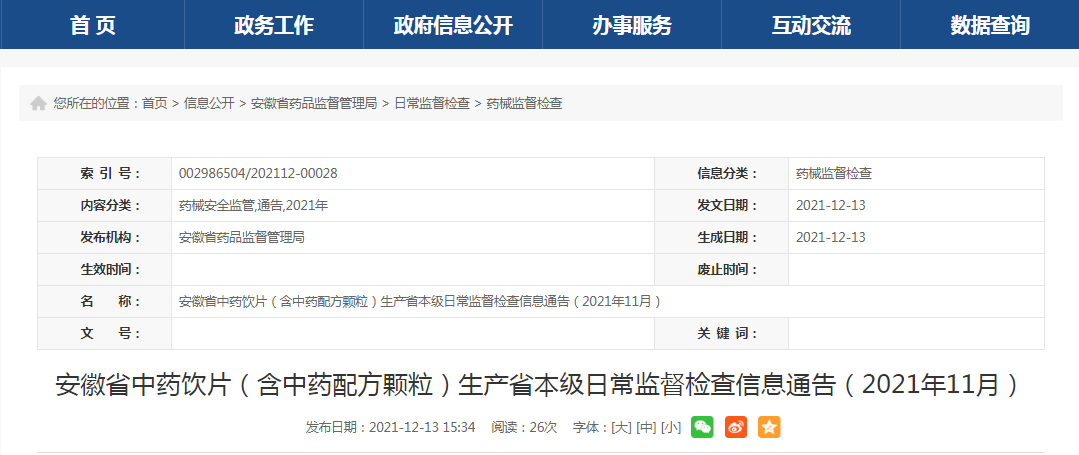This screenshot has height=455, width=1079.
Task: Set font size to medium [中]
Action: click(646, 427)
